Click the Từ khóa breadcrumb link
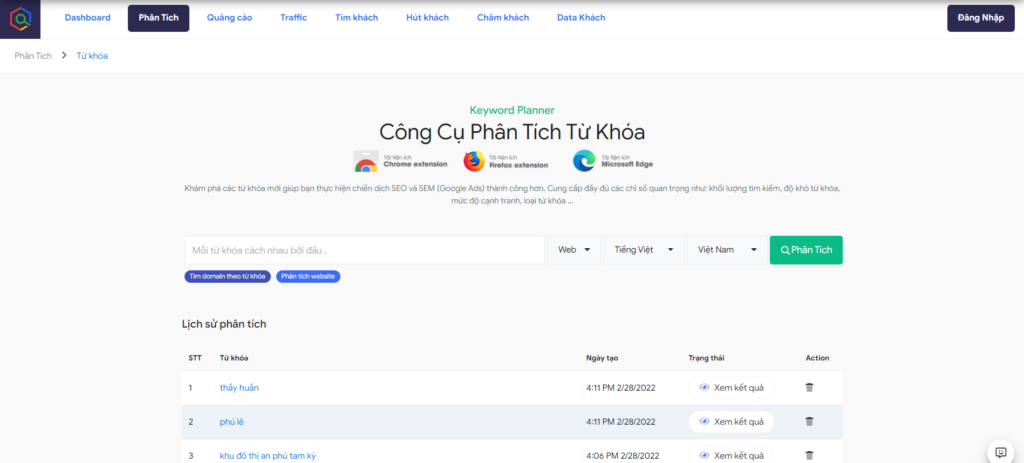 point(92,56)
